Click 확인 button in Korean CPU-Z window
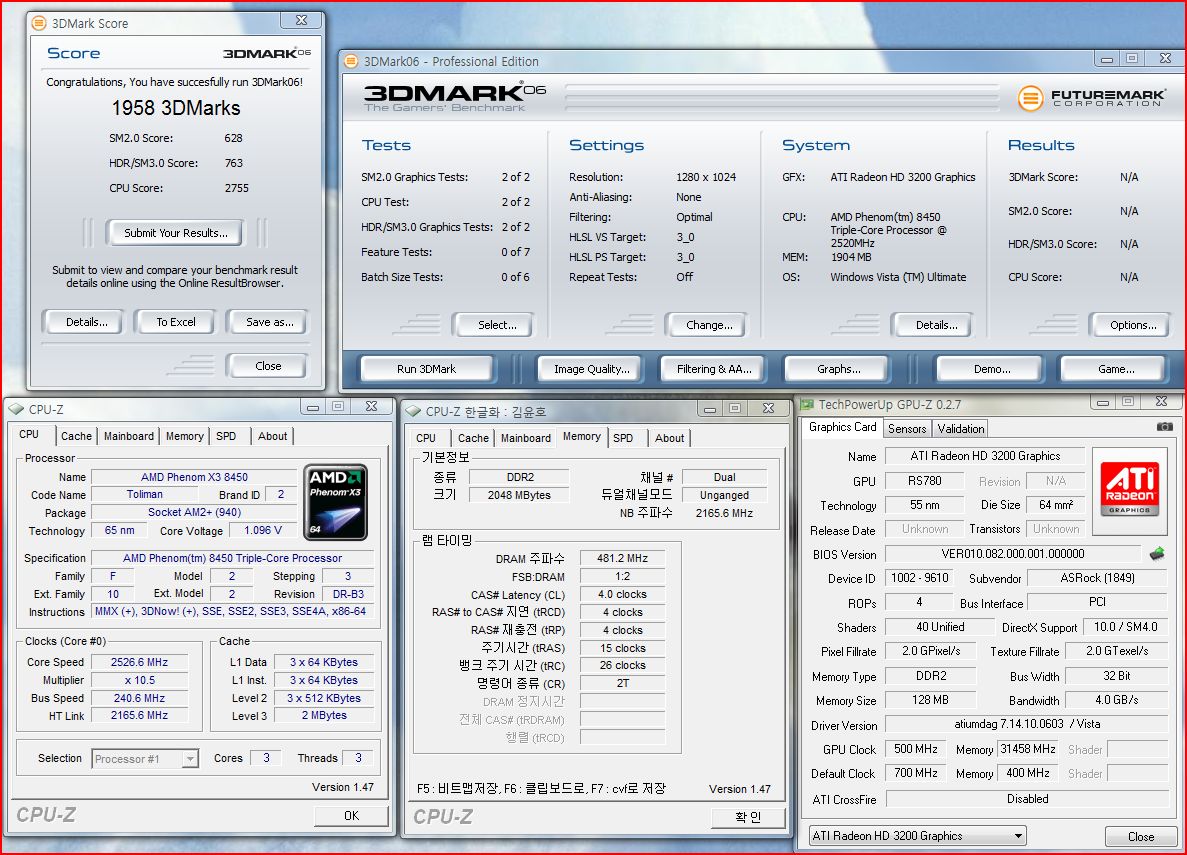Screen dimensions: 1187x855 point(748,817)
